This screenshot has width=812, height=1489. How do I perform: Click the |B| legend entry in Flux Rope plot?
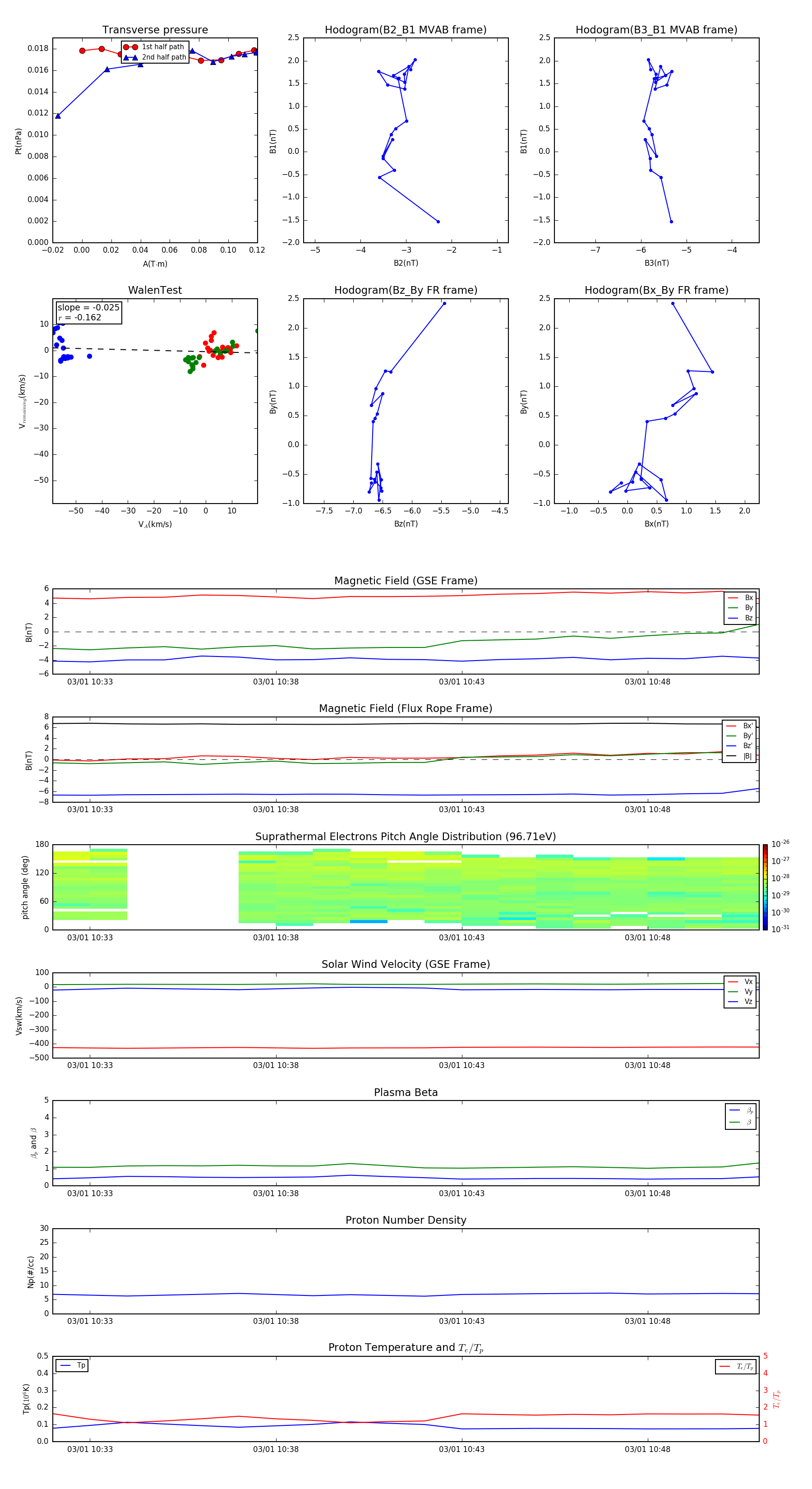pyautogui.click(x=739, y=756)
